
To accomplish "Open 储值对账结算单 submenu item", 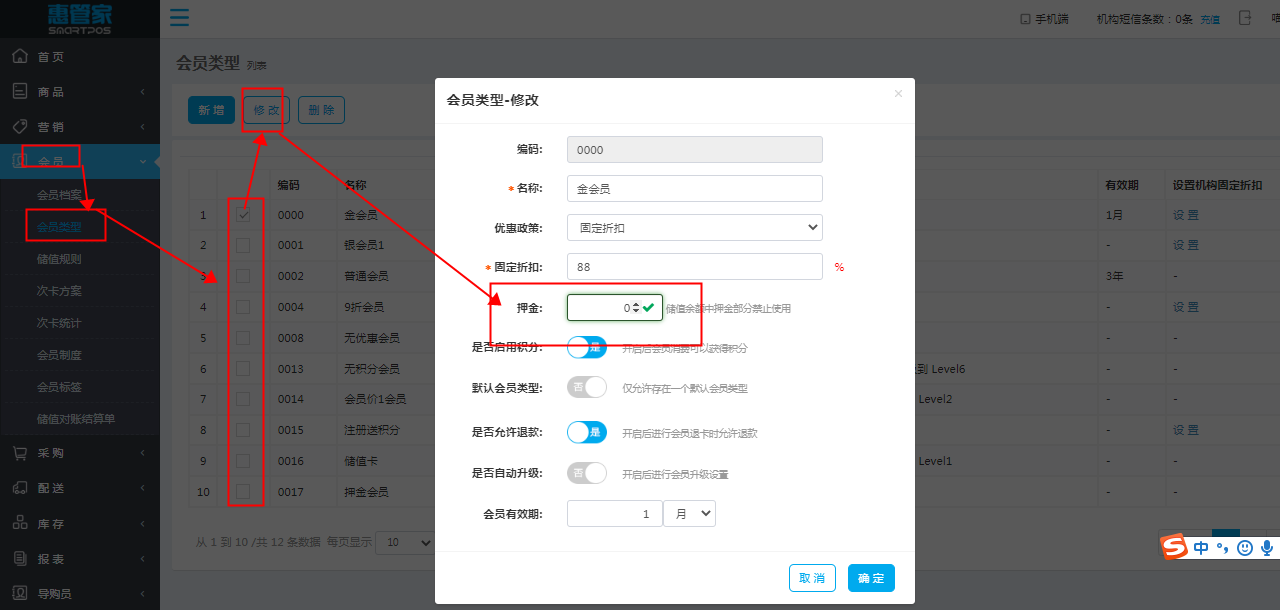I will (76, 419).
